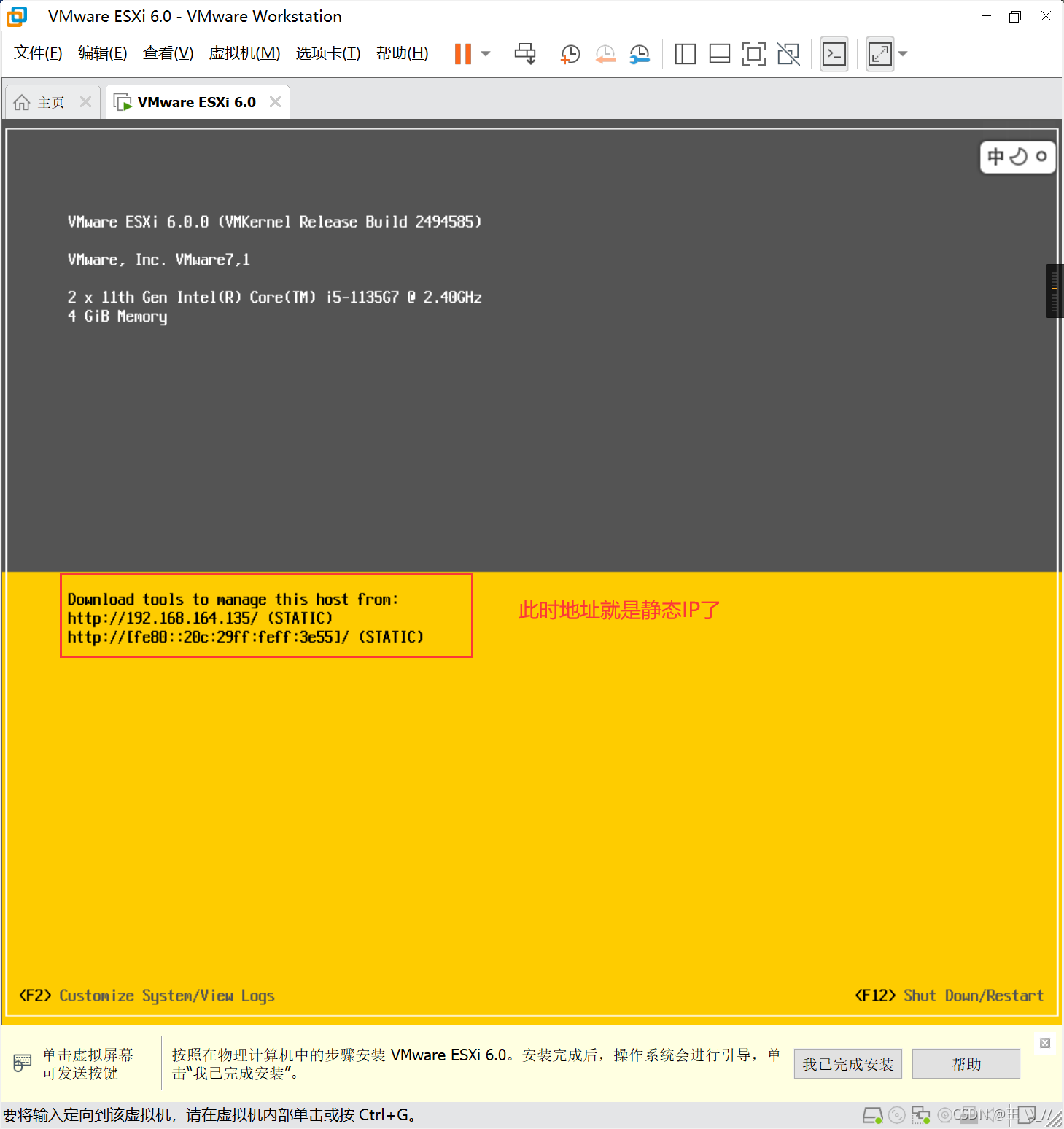
Task: Click the http://192.168.164.135/ address line
Action: tap(200, 618)
